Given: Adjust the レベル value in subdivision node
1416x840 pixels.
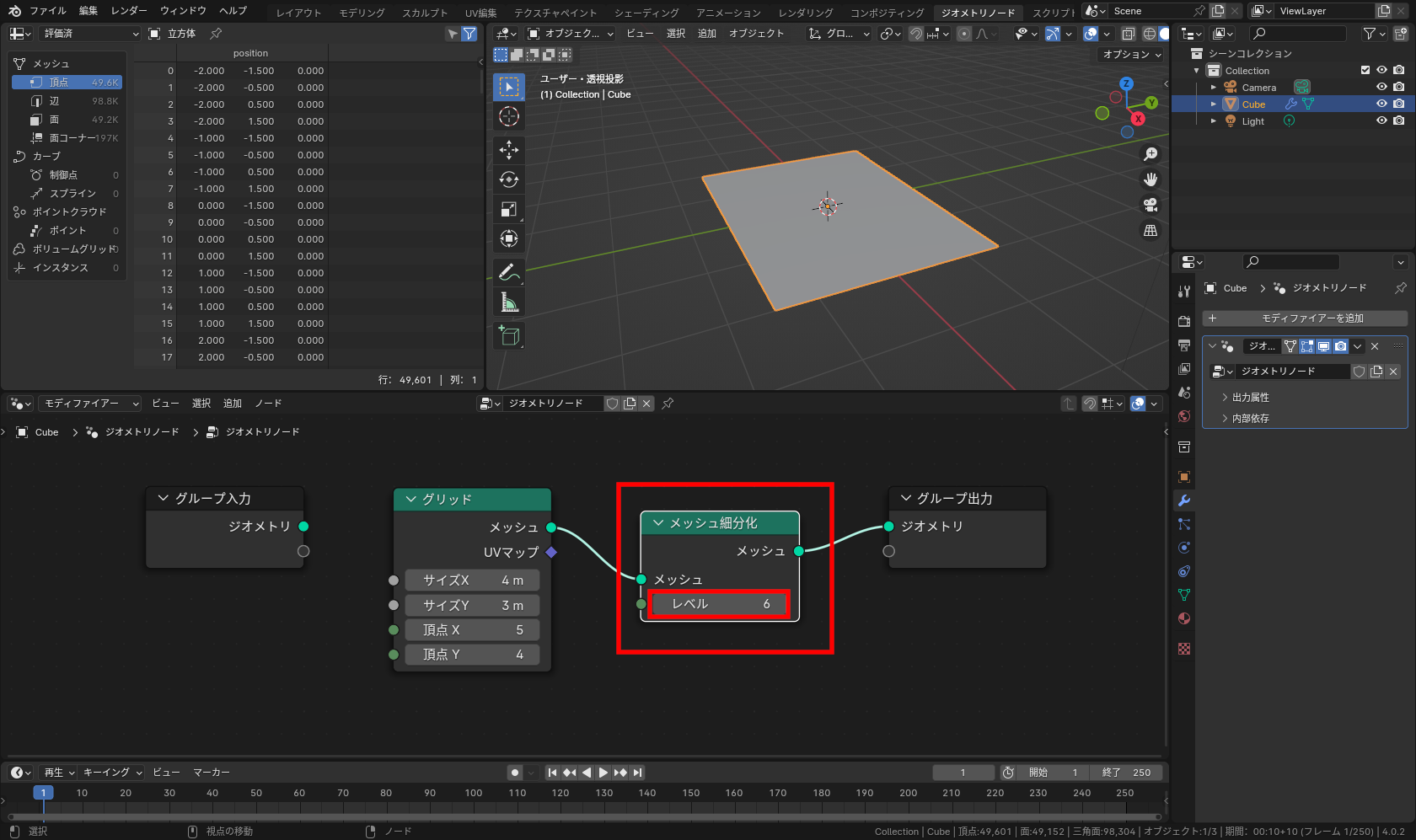Looking at the screenshot, I should point(717,603).
